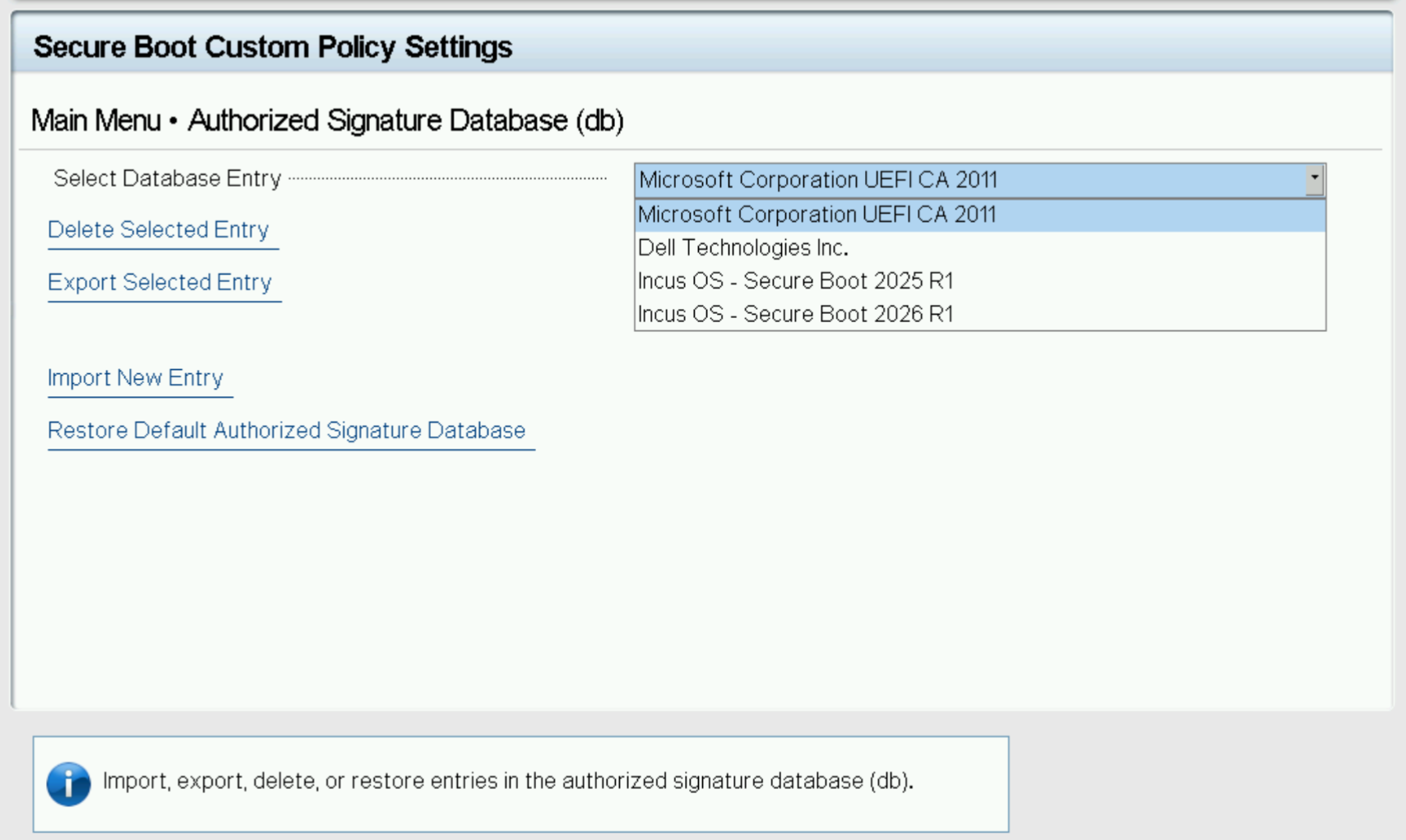Viewport: 1406px width, 840px height.
Task: Click the bullet separator in the breadcrumb
Action: (x=173, y=122)
